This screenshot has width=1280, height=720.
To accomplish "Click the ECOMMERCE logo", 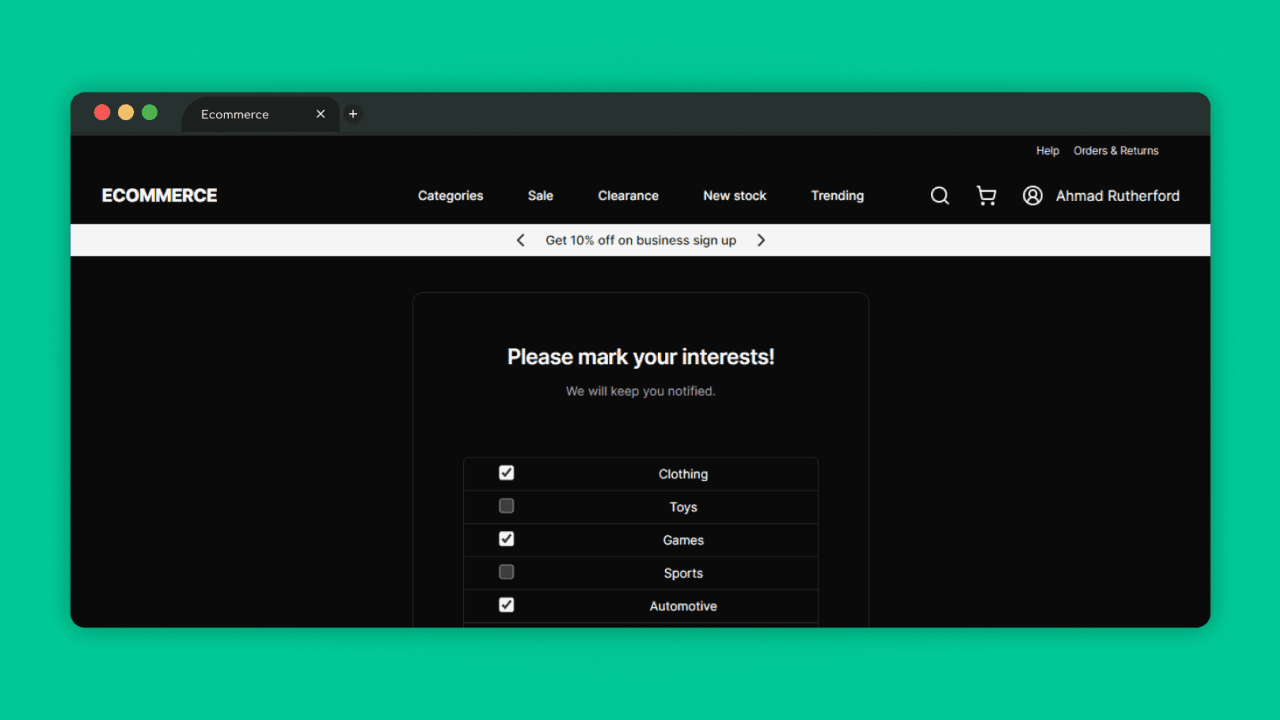I will (159, 195).
